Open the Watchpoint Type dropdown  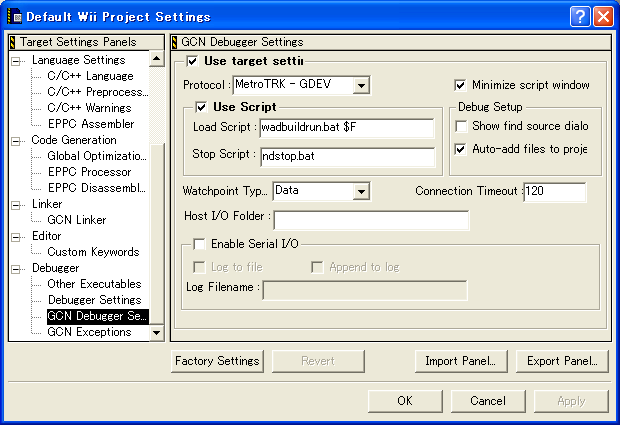361,190
